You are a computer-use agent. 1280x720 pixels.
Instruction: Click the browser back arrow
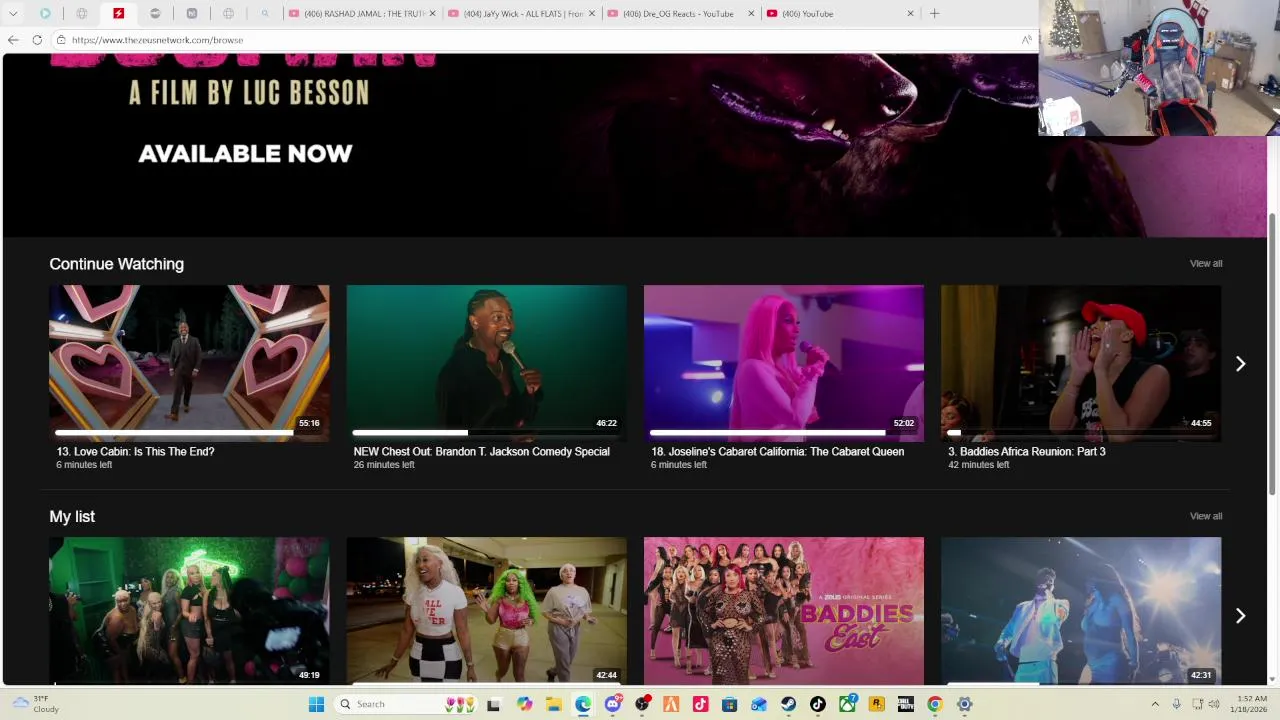13,40
